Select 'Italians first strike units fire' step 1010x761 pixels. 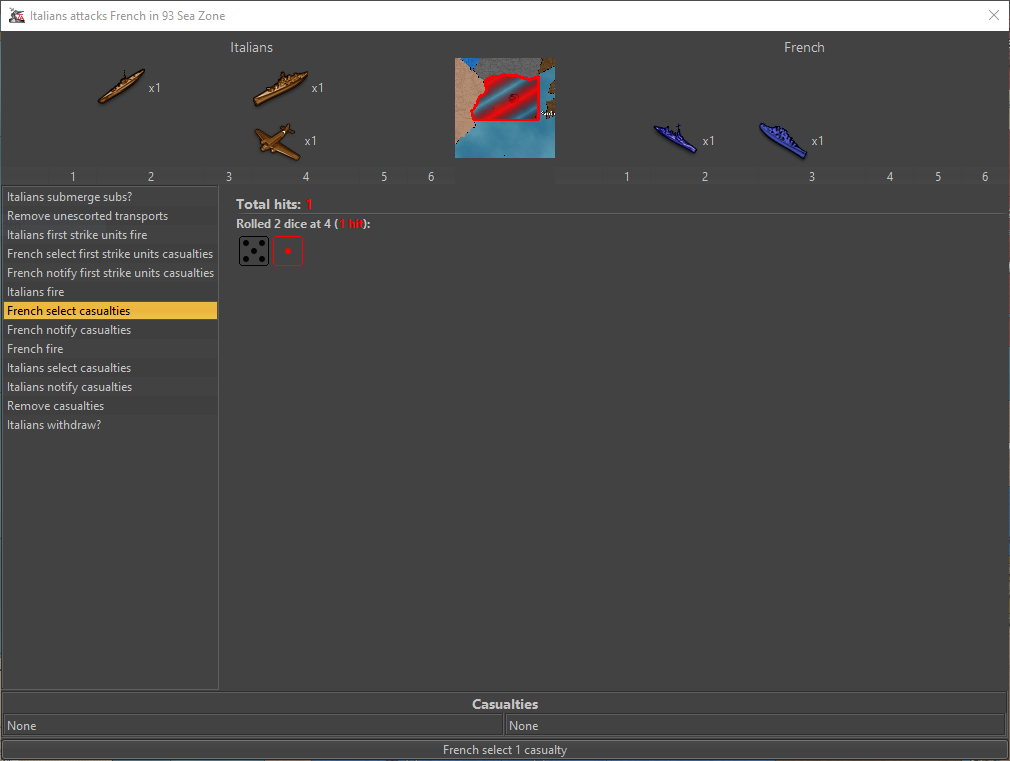coord(110,235)
